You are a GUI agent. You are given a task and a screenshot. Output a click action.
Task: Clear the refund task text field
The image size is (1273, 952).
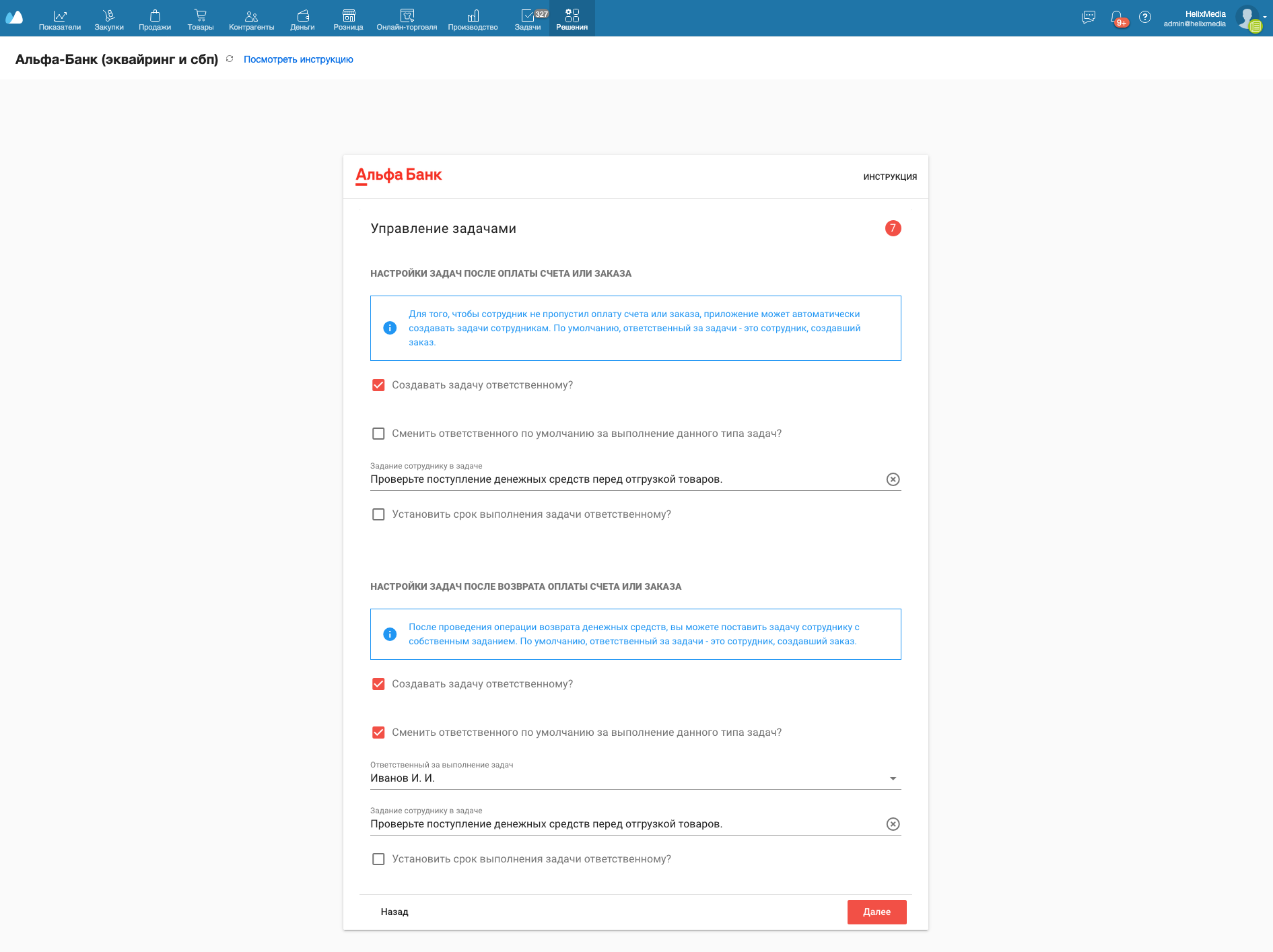(893, 824)
